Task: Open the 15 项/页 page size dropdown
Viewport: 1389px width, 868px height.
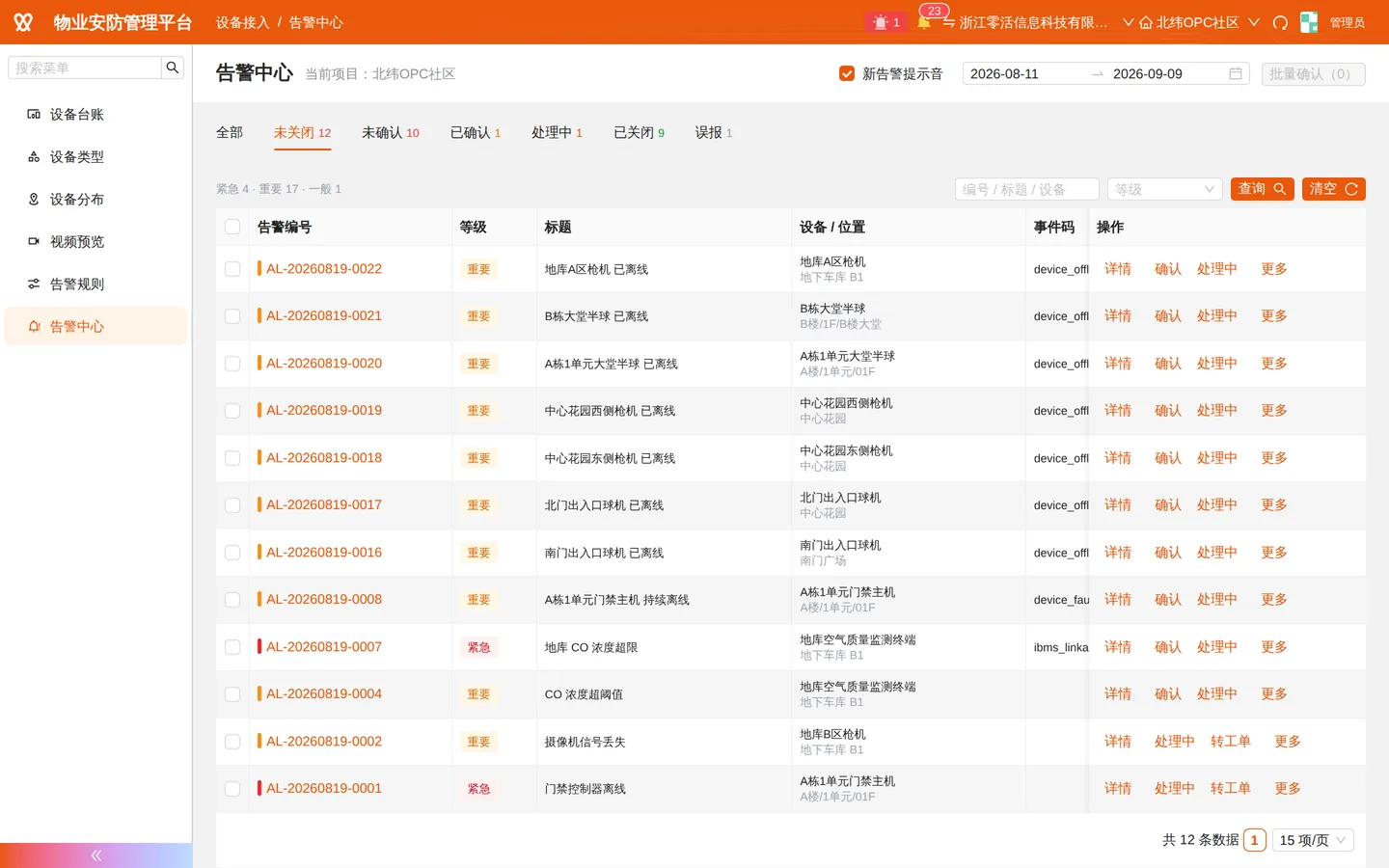Action: pyautogui.click(x=1313, y=840)
